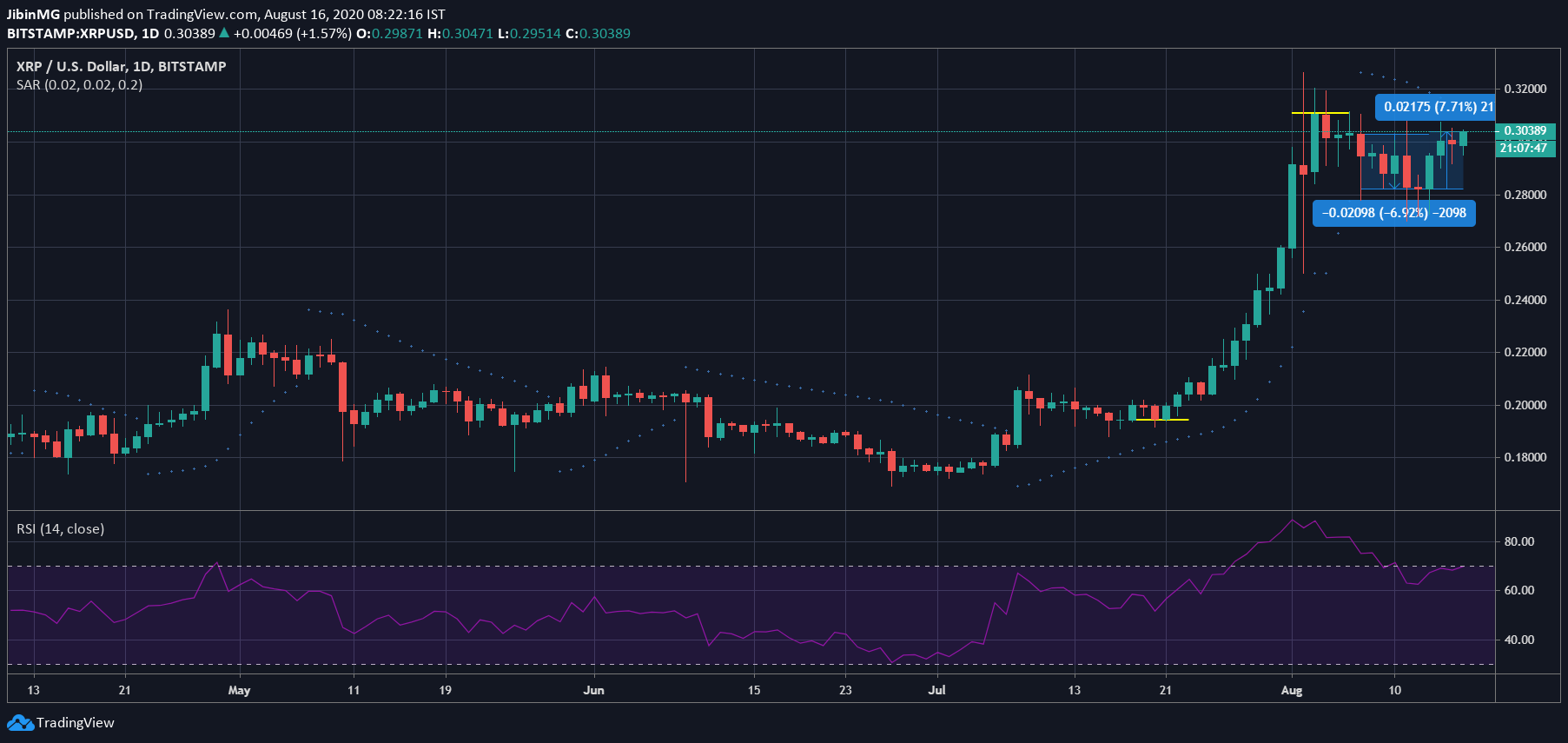This screenshot has height=743, width=1568.
Task: Select the upper yellow horizontal resistance line
Action: pos(1320,113)
